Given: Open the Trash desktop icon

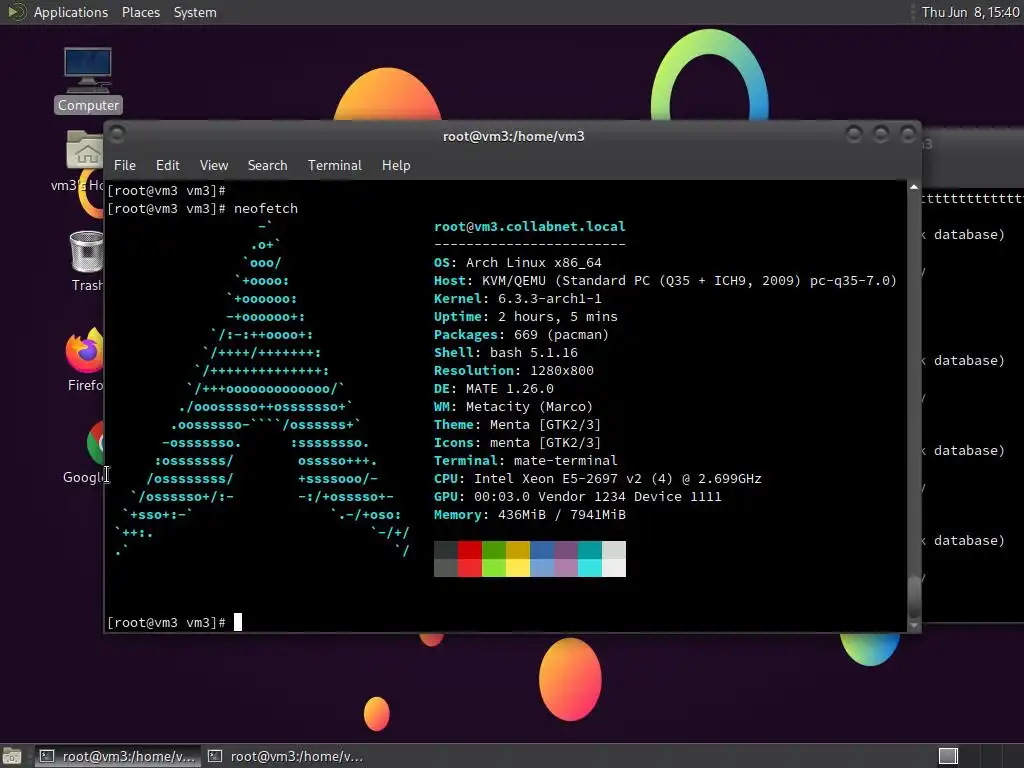Looking at the screenshot, I should coord(87,261).
